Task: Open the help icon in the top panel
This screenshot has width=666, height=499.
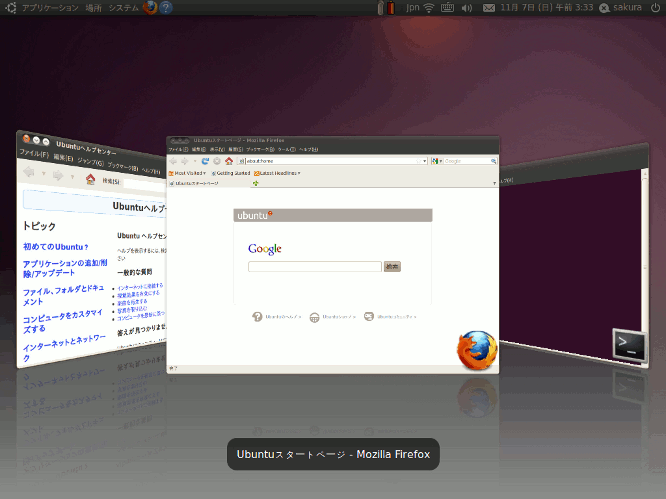Action: [166, 8]
